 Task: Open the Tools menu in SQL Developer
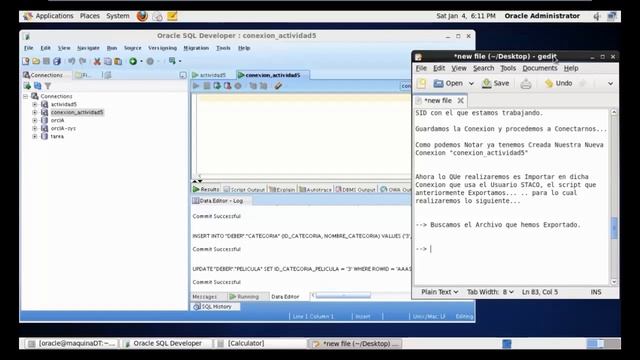pyautogui.click(x=223, y=48)
